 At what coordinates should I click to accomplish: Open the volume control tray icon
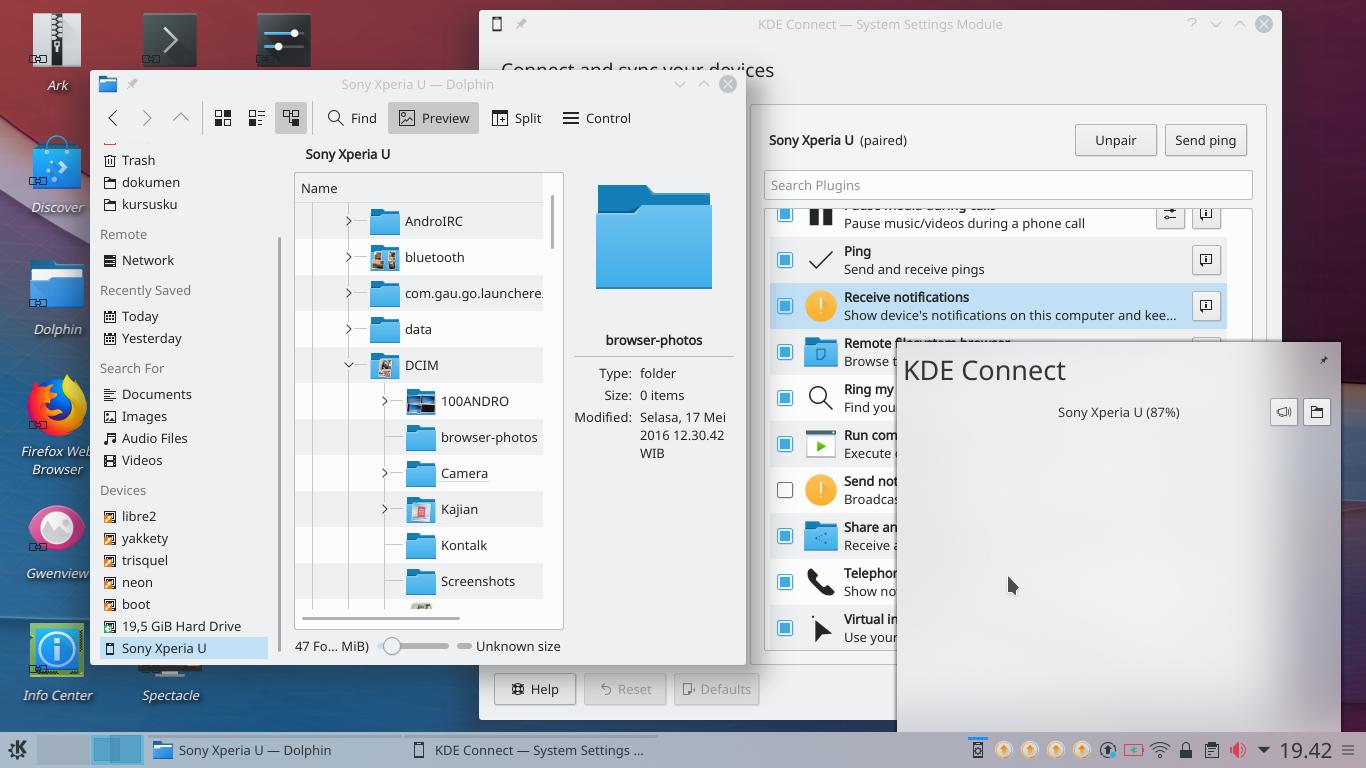[1237, 750]
